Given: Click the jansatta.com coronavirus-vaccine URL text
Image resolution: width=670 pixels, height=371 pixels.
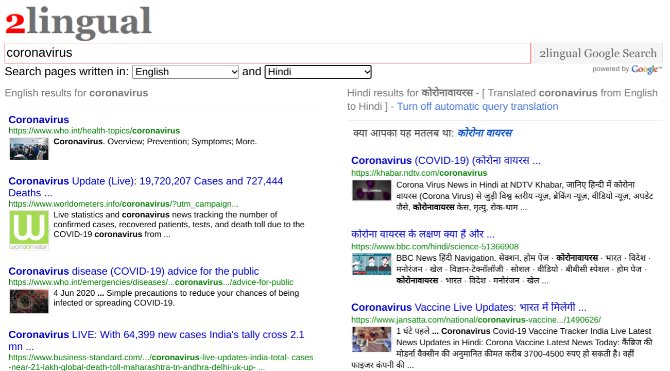Looking at the screenshot, I should tap(476, 320).
